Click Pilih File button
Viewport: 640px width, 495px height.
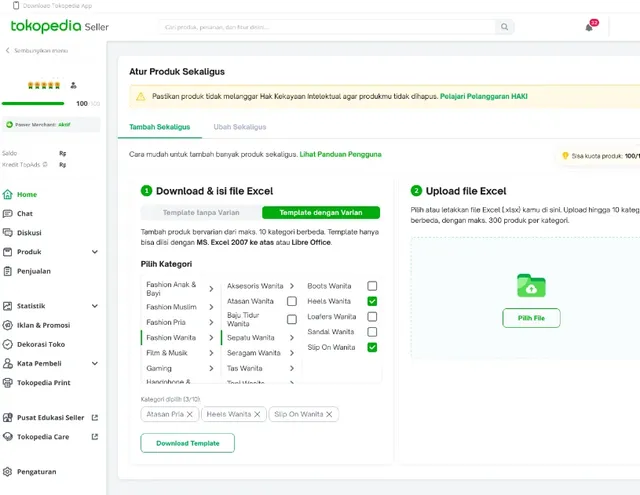coord(531,318)
